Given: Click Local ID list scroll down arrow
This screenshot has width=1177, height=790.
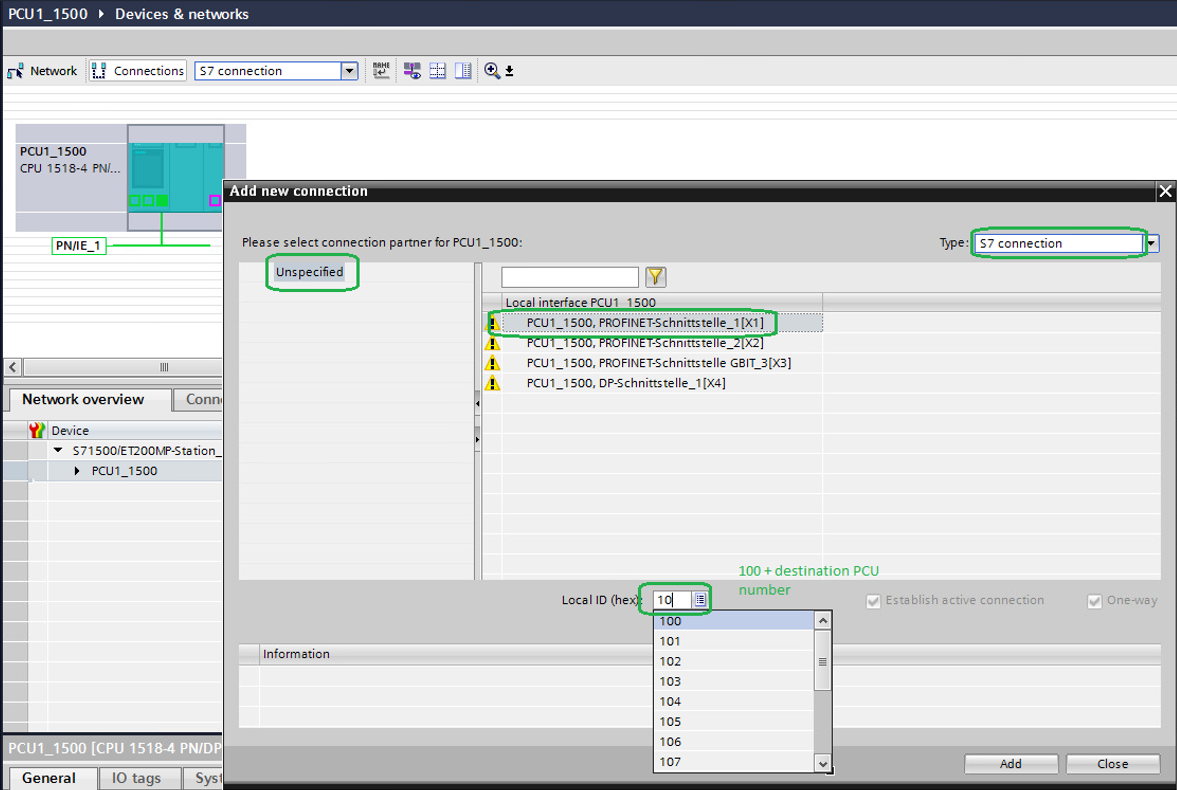Looking at the screenshot, I should pos(823,763).
